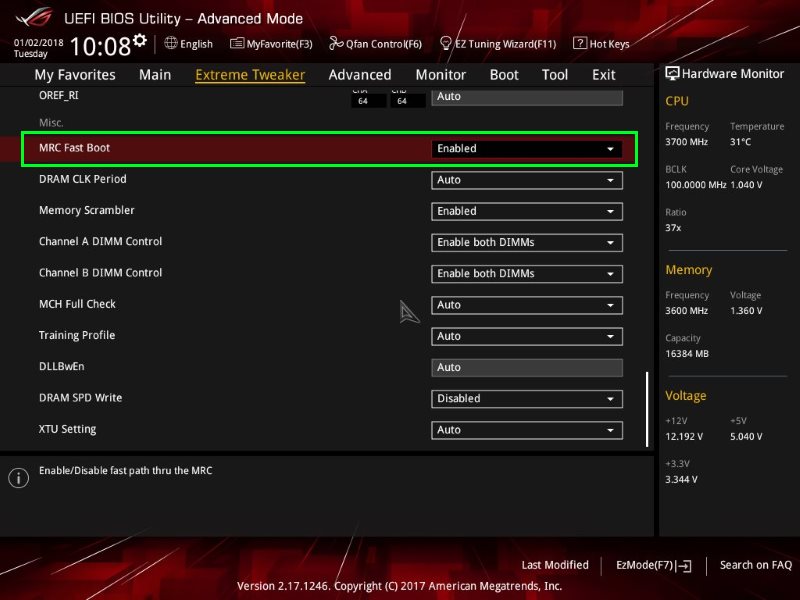Select the DRAM CLK Period label
800x600 pixels.
point(83,179)
